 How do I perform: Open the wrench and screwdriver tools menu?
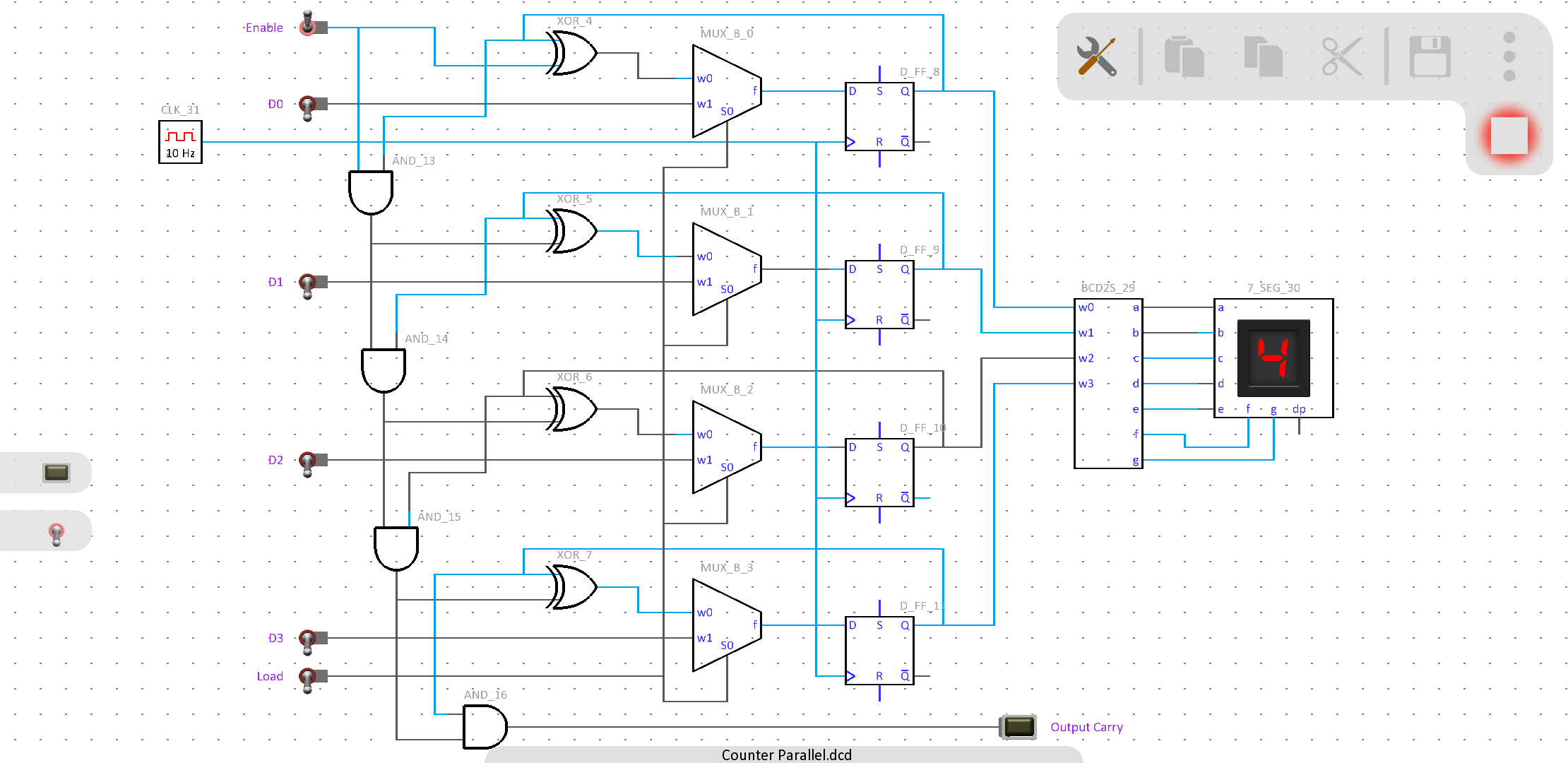(x=1095, y=57)
